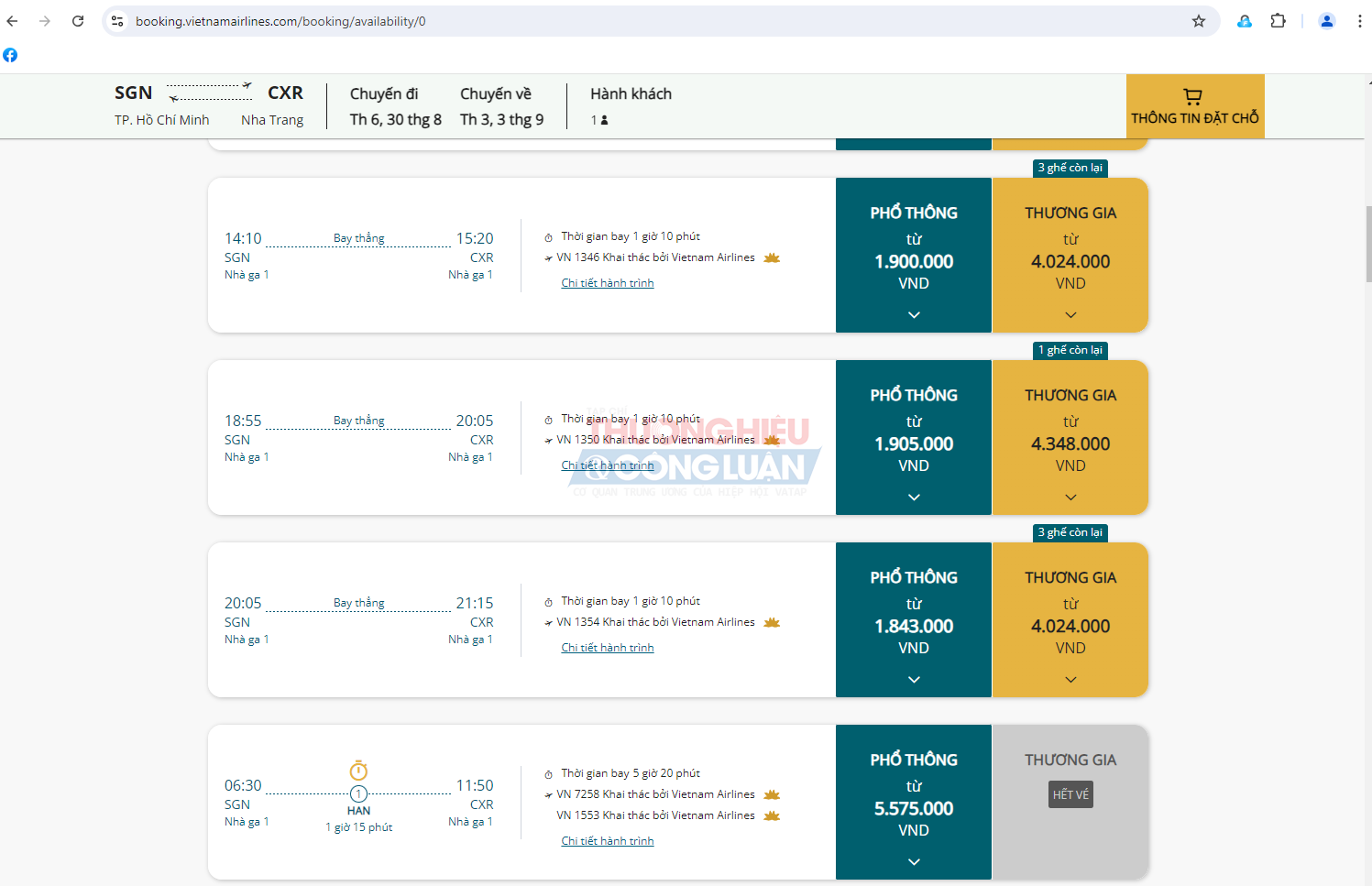Open the Chrome profile avatar
Viewport: 1372px width, 886px height.
click(x=1326, y=21)
